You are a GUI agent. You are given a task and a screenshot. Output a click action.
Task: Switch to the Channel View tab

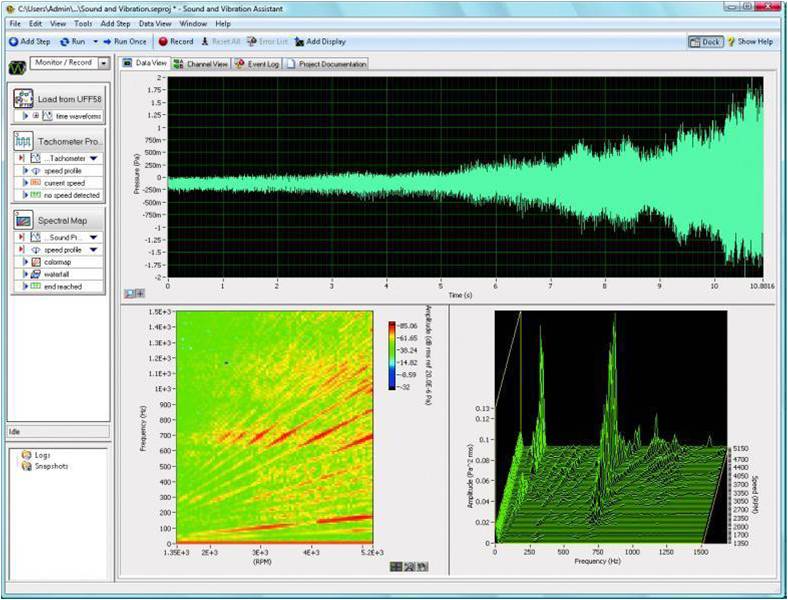tap(200, 64)
